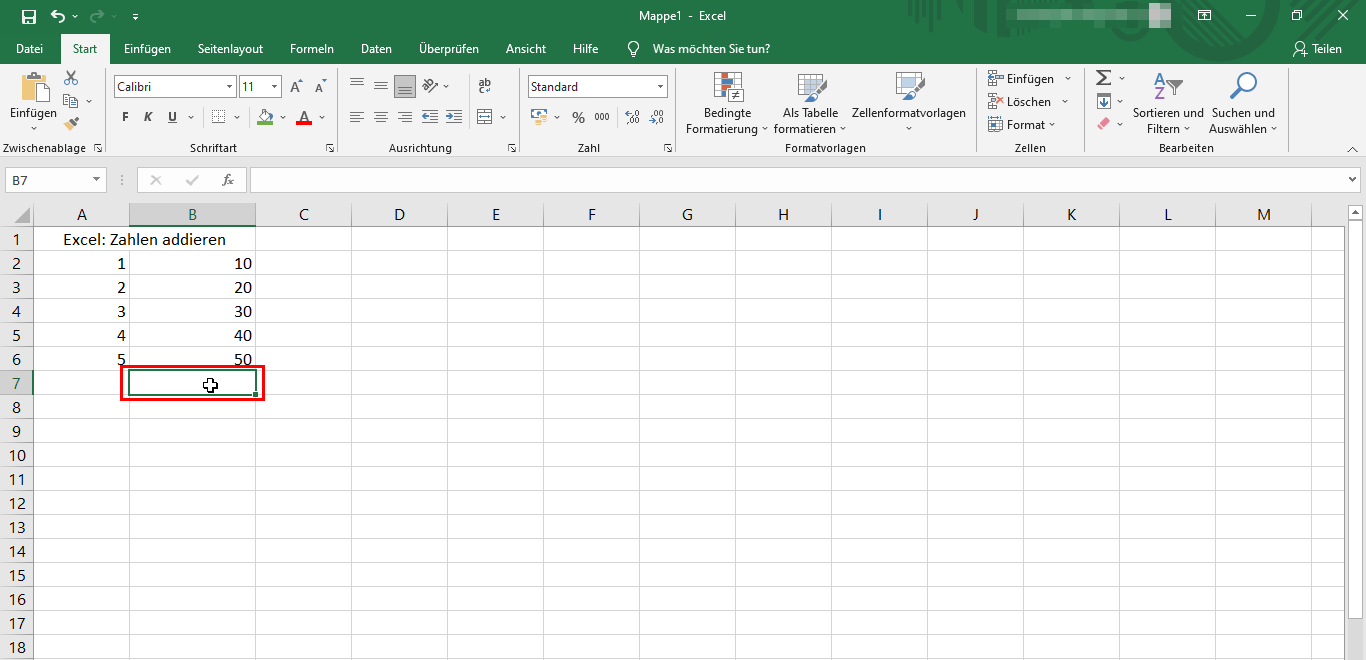Image resolution: width=1366 pixels, height=660 pixels.
Task: Open Zellenformatvorlagen gallery
Action: pyautogui.click(x=909, y=104)
